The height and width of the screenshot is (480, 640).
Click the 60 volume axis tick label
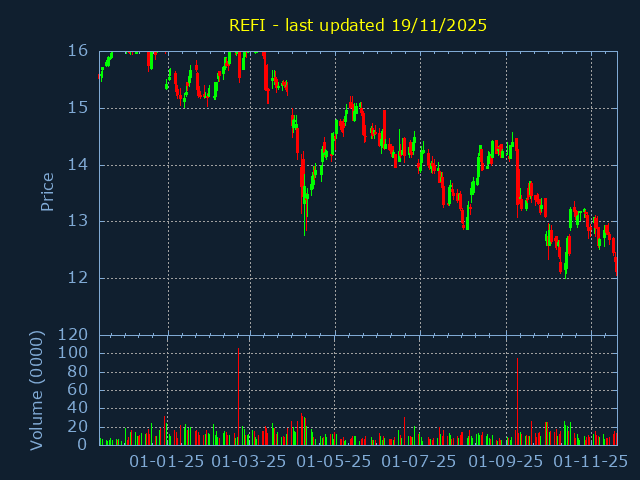[78, 390]
